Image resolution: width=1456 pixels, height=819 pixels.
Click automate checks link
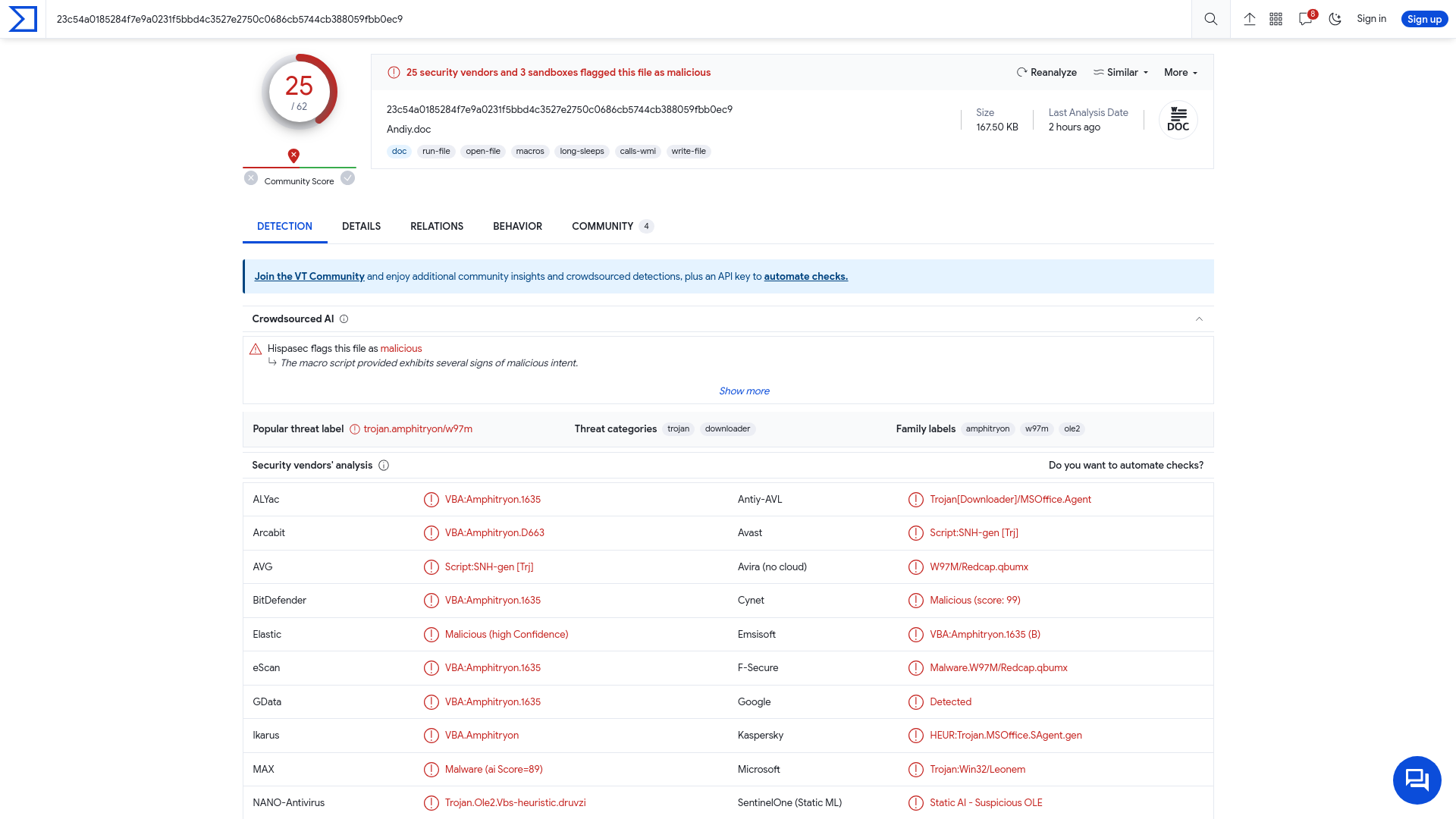click(x=805, y=277)
